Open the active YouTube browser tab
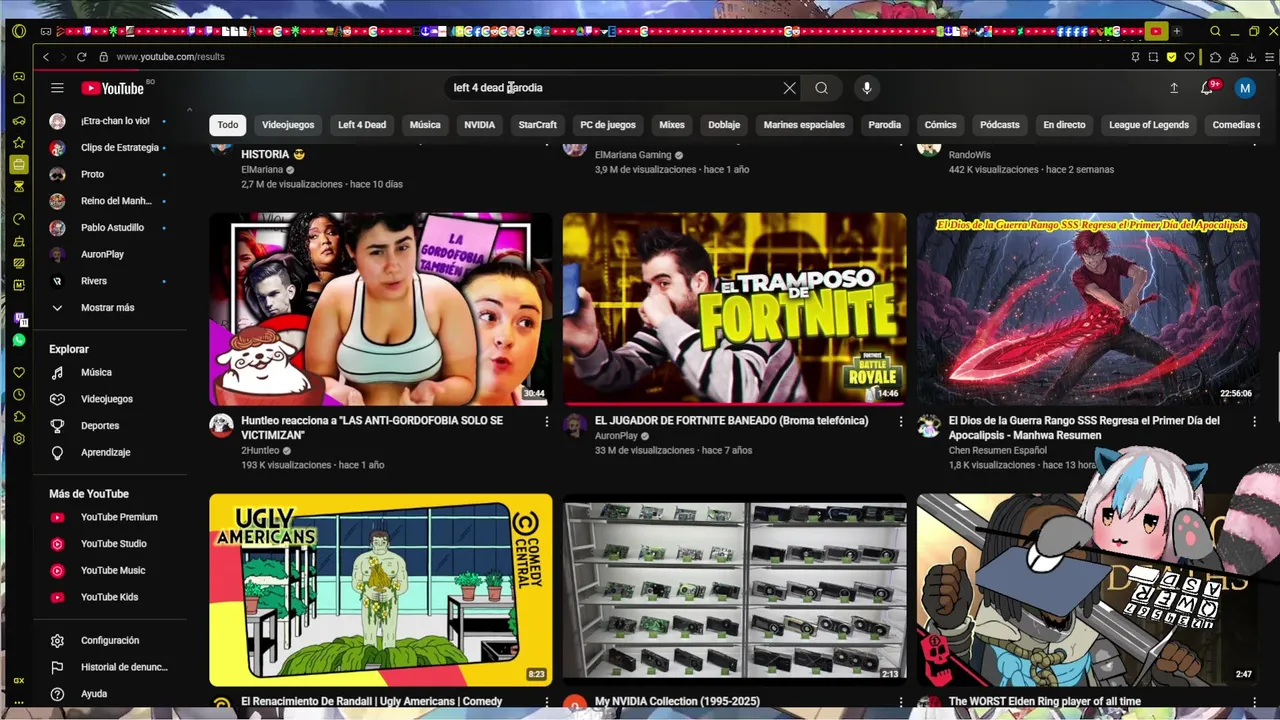Image resolution: width=1280 pixels, height=720 pixels. pyautogui.click(x=1155, y=31)
